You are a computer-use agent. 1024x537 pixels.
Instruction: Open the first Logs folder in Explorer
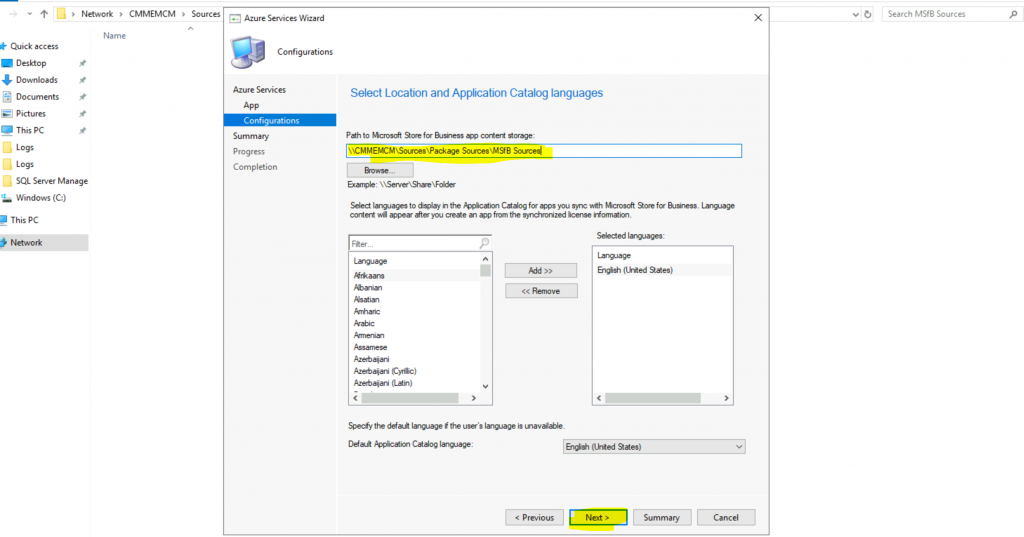point(25,147)
